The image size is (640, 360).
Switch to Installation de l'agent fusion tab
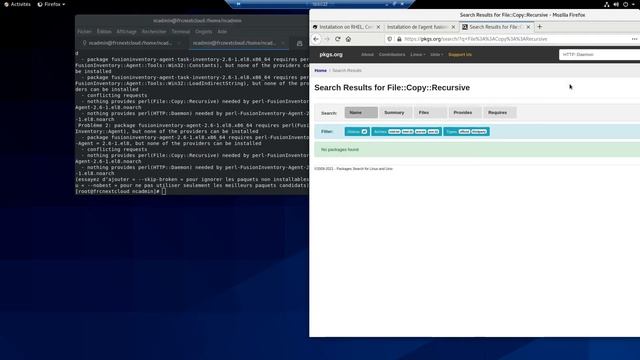[x=417, y=27]
